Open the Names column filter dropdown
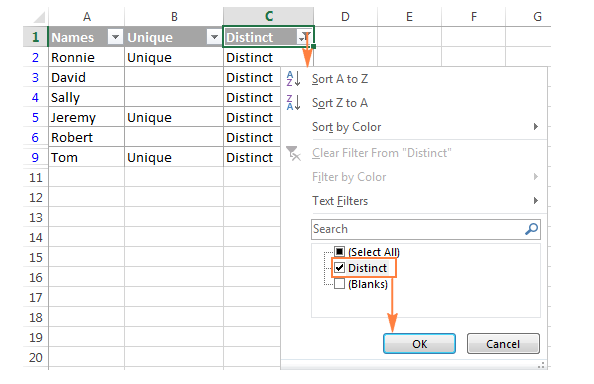Viewport: 594px width, 384px height. (x=115, y=37)
